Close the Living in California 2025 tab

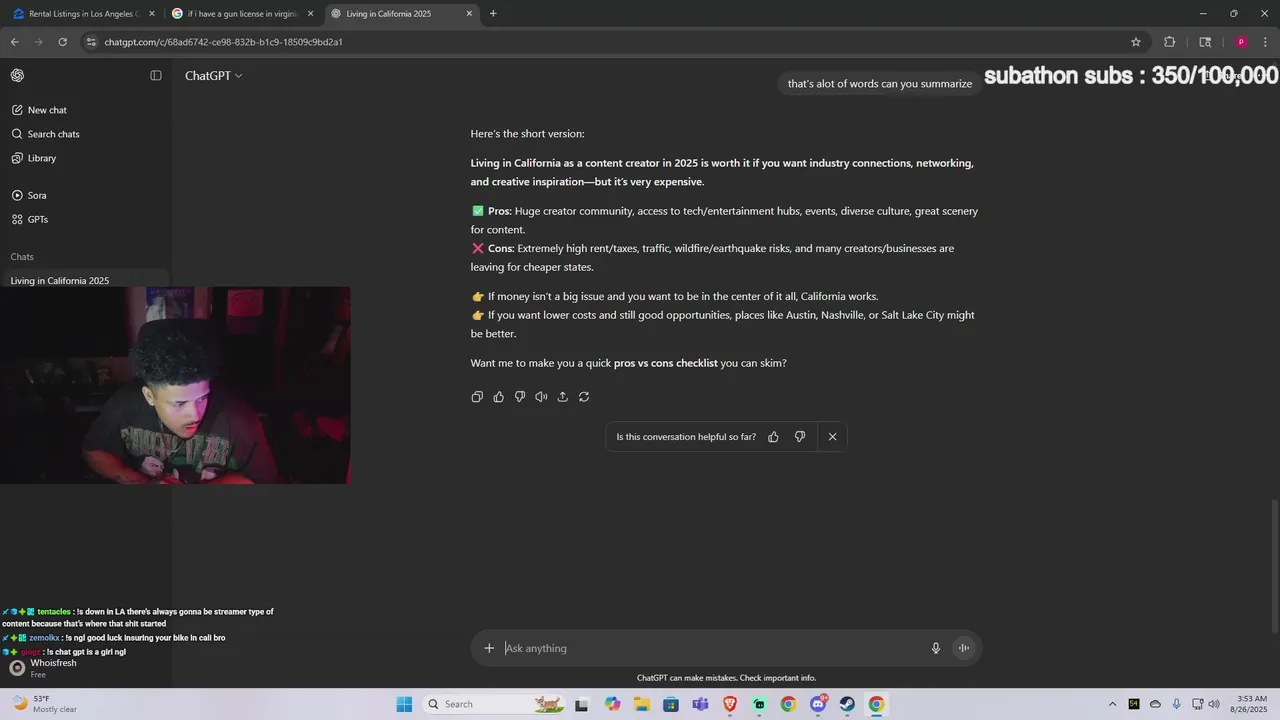[x=470, y=14]
